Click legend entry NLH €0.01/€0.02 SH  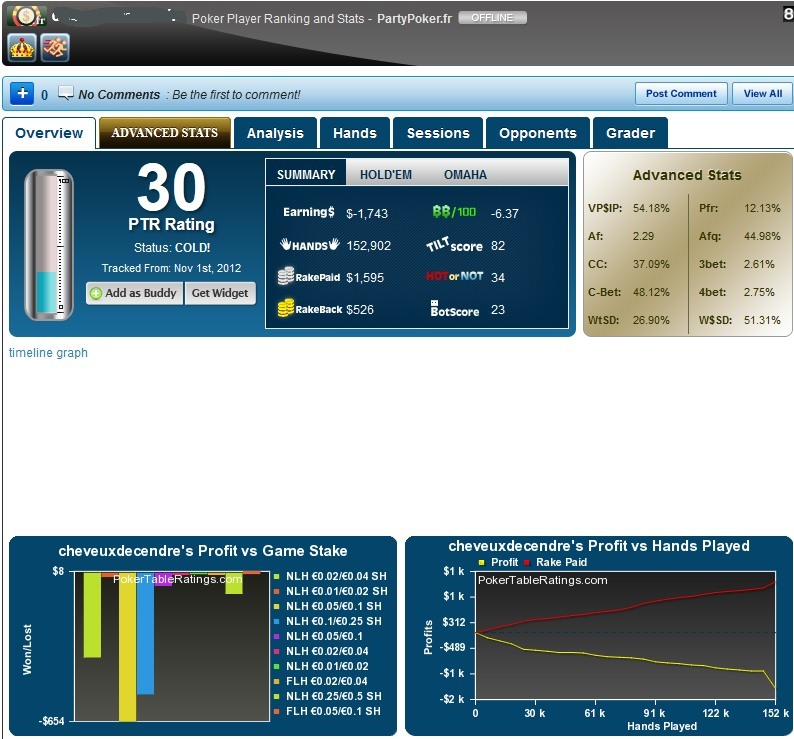(x=336, y=591)
